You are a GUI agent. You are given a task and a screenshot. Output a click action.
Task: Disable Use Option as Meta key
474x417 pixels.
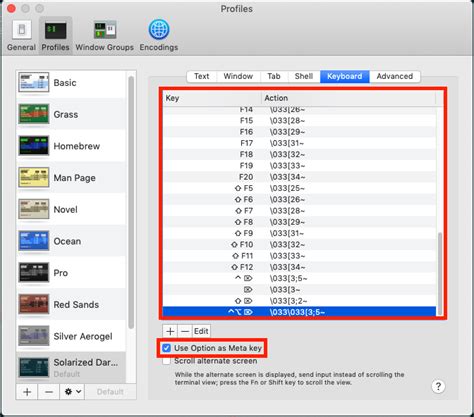coord(166,348)
